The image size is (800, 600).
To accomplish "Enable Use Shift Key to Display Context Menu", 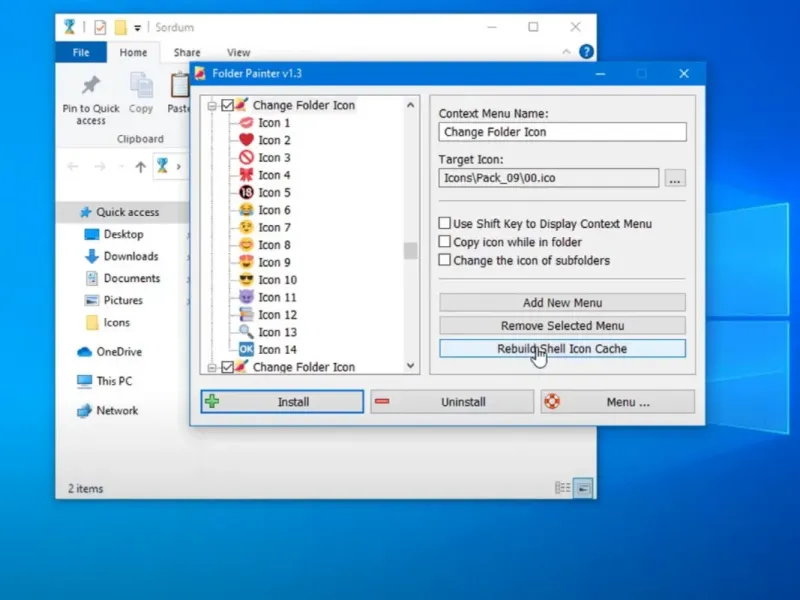I will [x=444, y=223].
